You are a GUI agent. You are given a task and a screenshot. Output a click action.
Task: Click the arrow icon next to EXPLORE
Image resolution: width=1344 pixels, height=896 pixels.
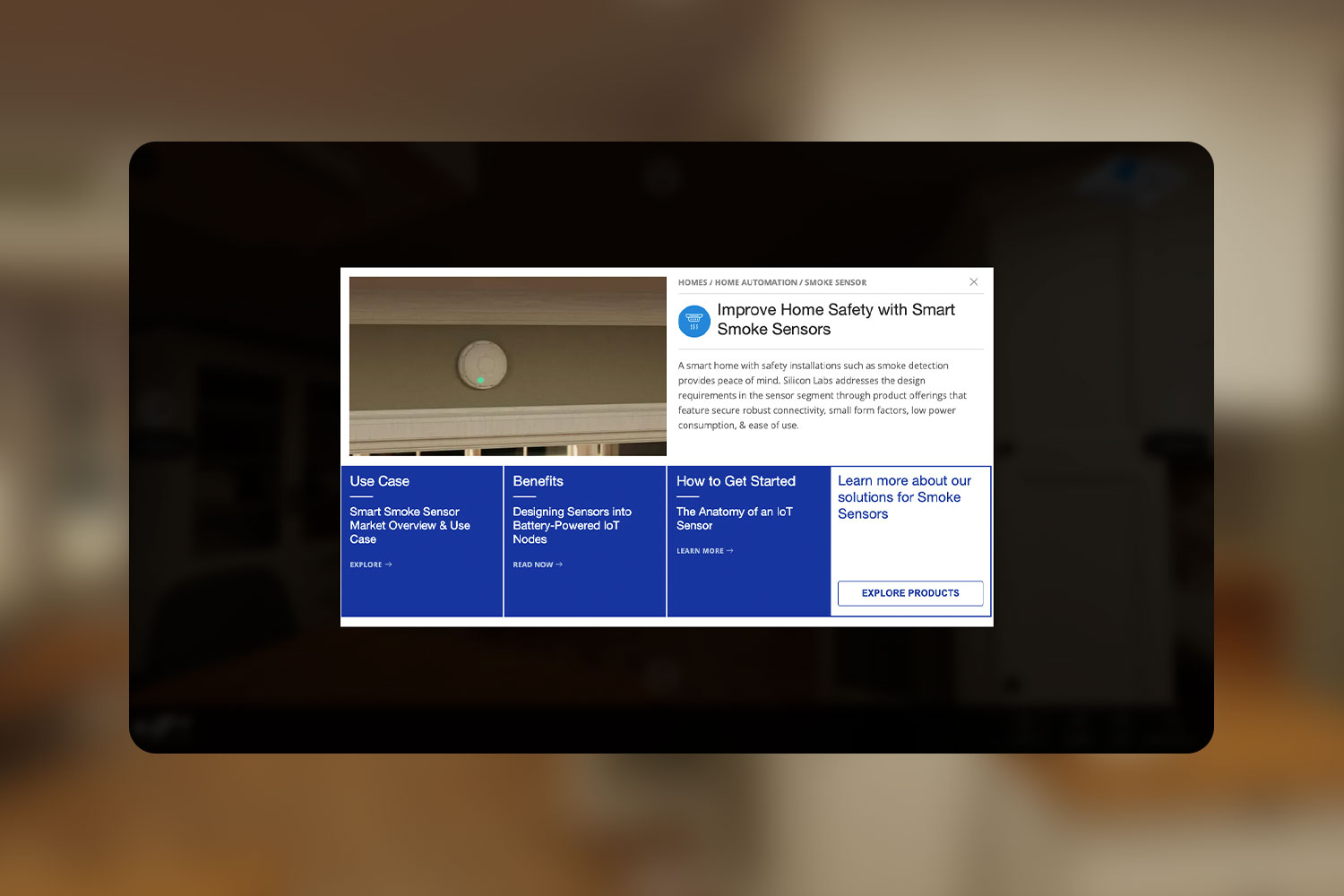[389, 564]
